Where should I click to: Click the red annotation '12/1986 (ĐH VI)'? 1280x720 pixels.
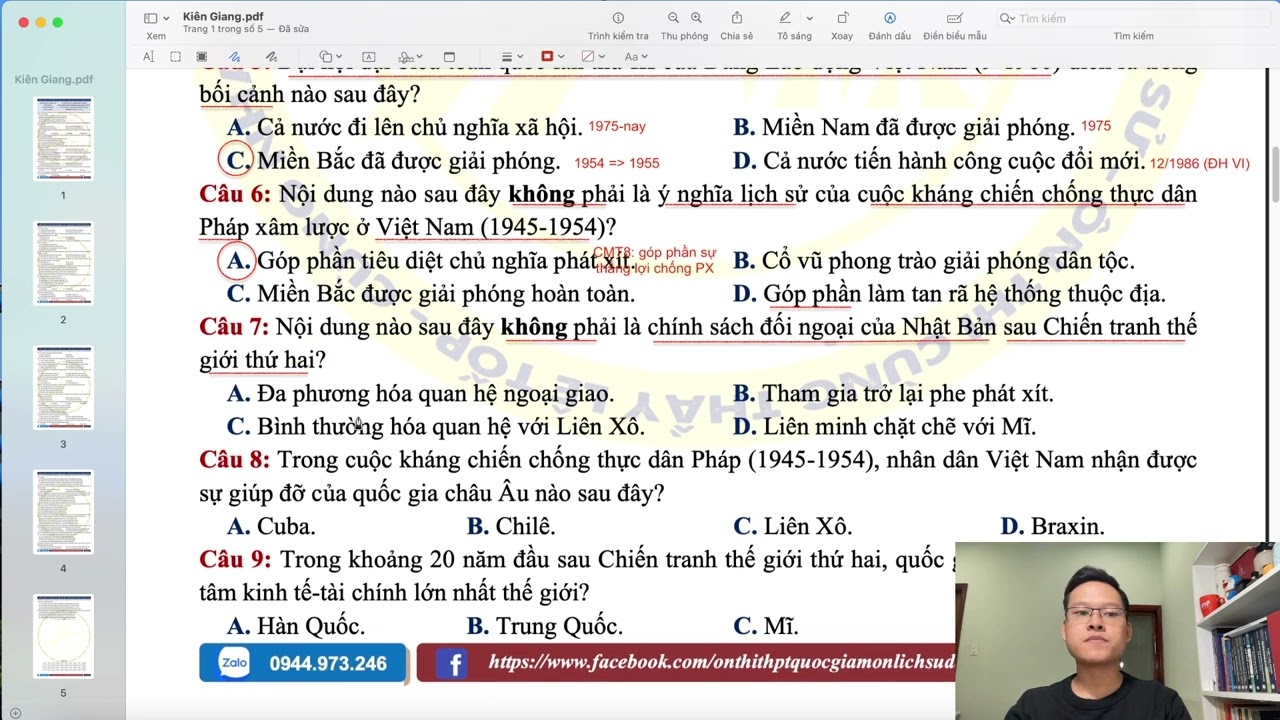pos(1199,163)
